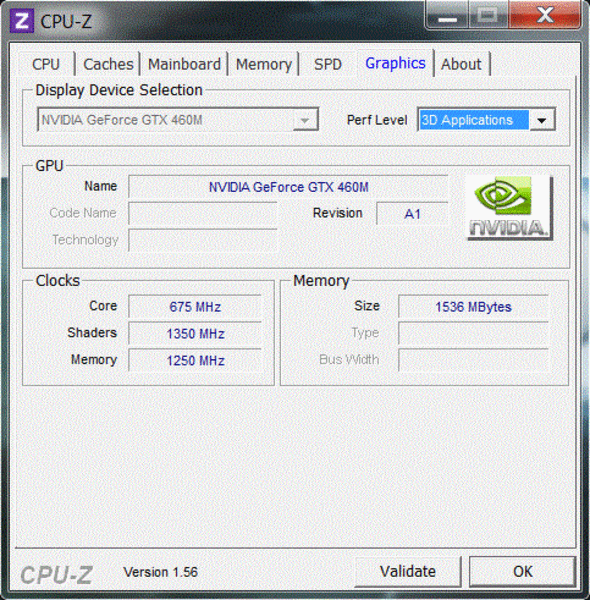Click the CPU-Z window title text

pyautogui.click(x=66, y=21)
